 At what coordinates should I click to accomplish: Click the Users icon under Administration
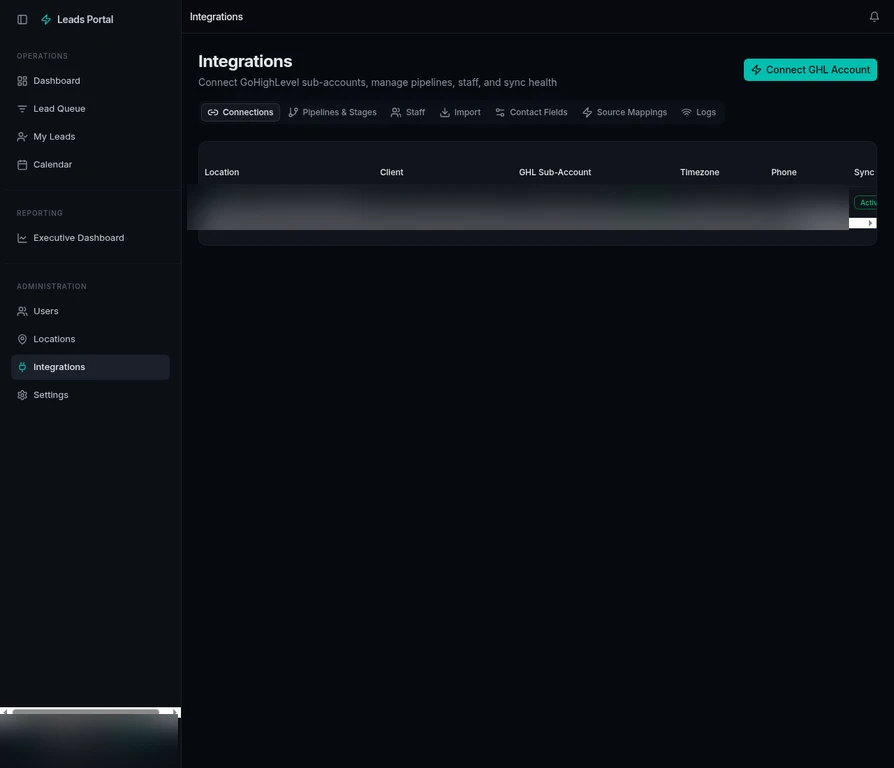[21, 311]
